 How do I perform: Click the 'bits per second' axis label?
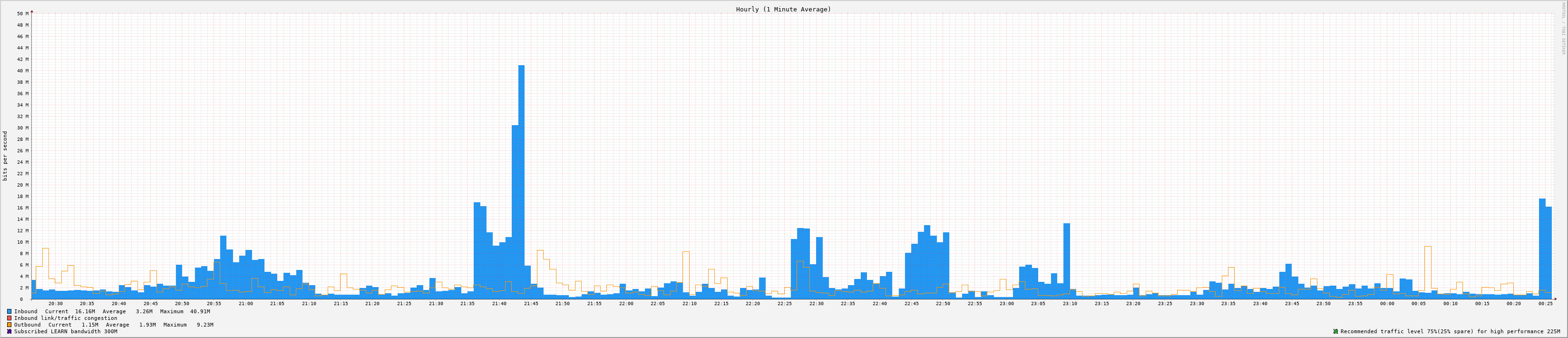tap(5, 156)
